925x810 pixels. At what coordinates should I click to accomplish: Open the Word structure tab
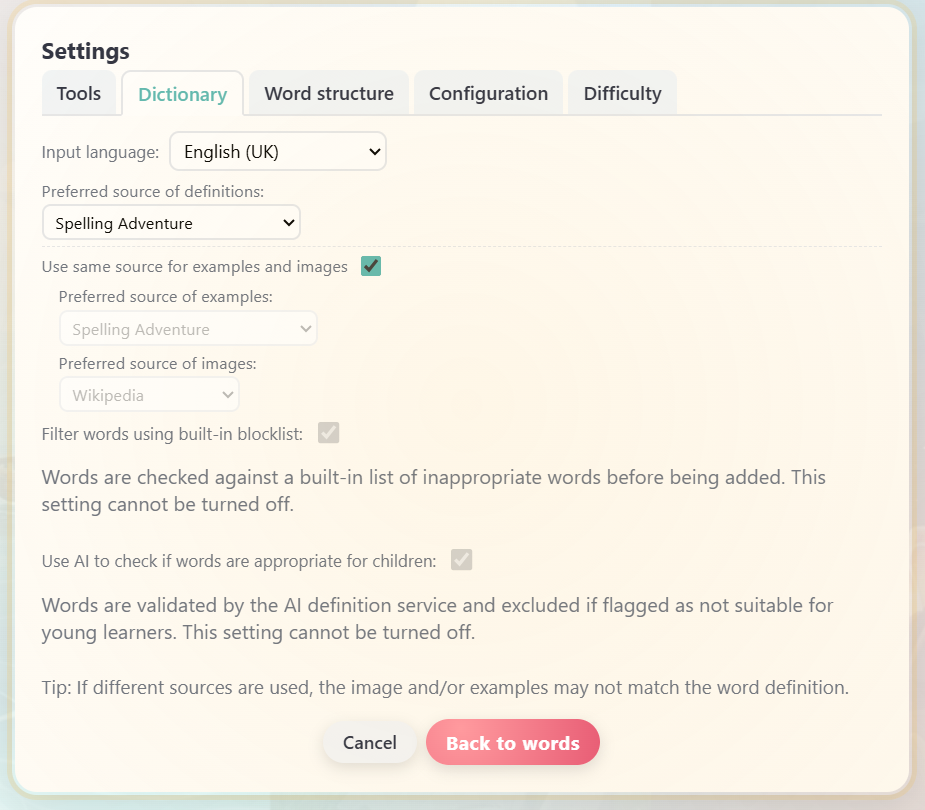[x=329, y=93]
